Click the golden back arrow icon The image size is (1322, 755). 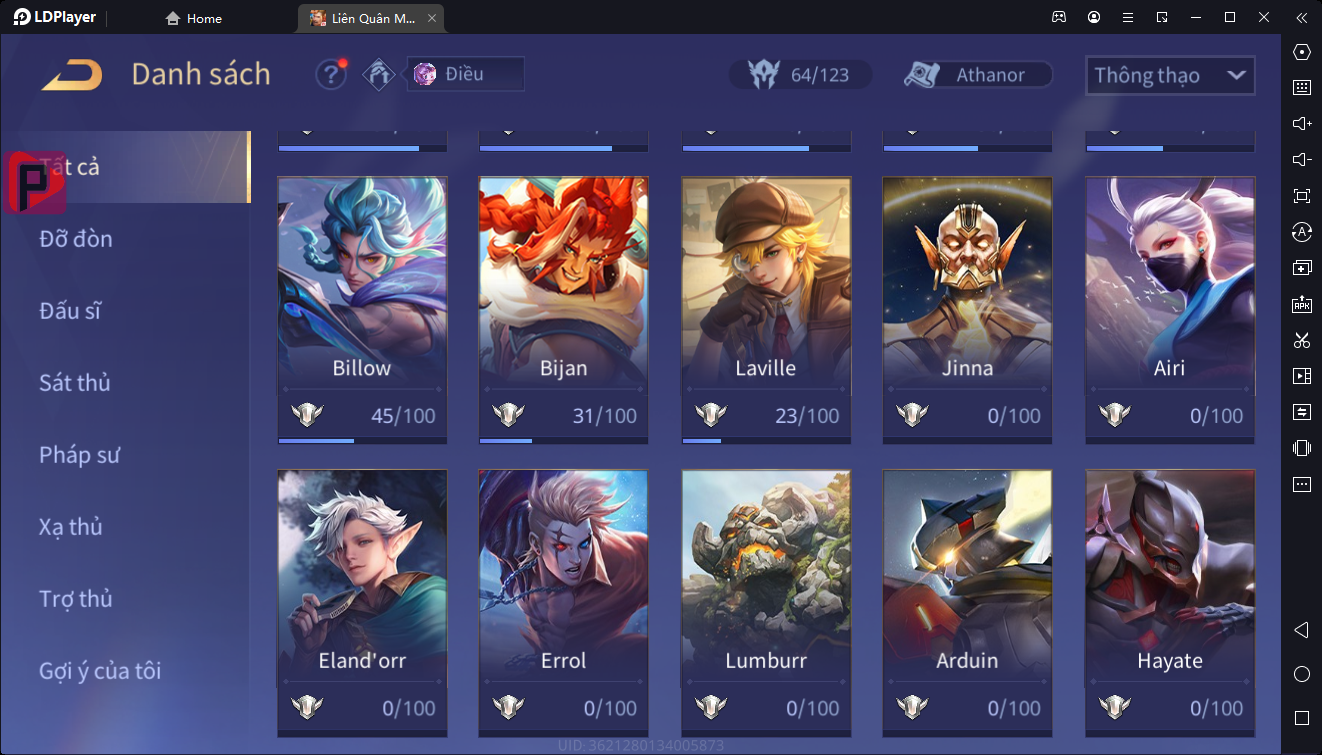click(72, 75)
